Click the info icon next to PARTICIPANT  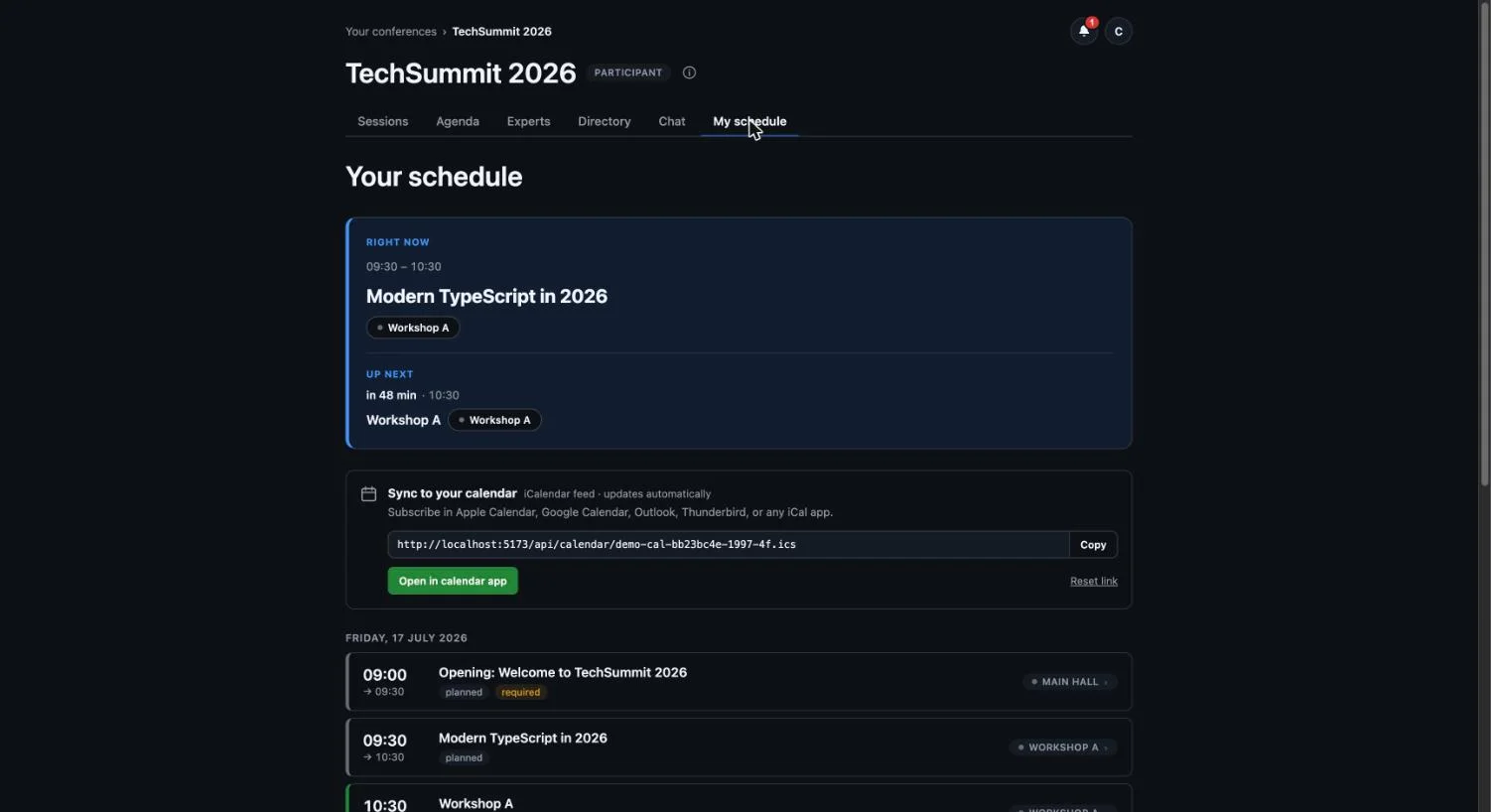689,72
